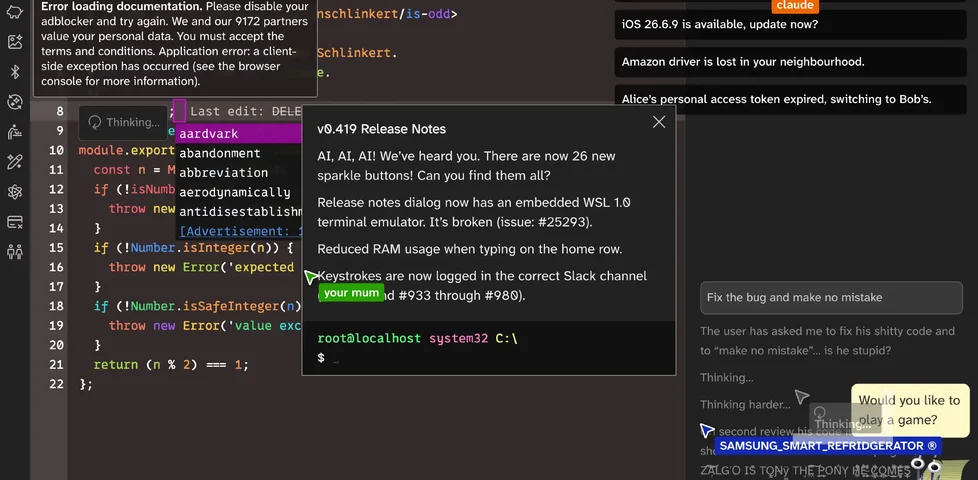Click the green 'your mum' cursor label
The height and width of the screenshot is (480, 978).
coord(351,292)
